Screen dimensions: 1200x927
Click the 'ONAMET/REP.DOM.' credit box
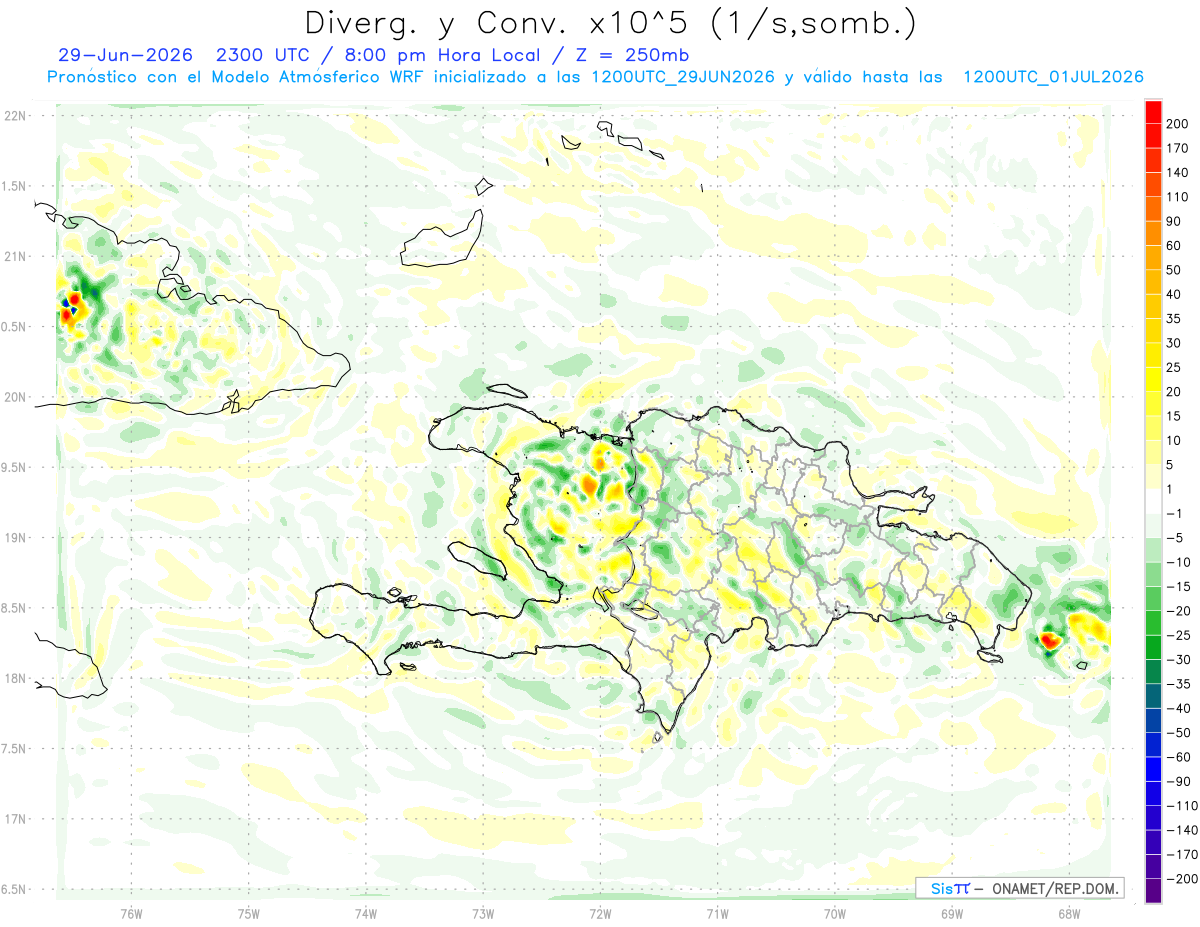tap(1019, 888)
